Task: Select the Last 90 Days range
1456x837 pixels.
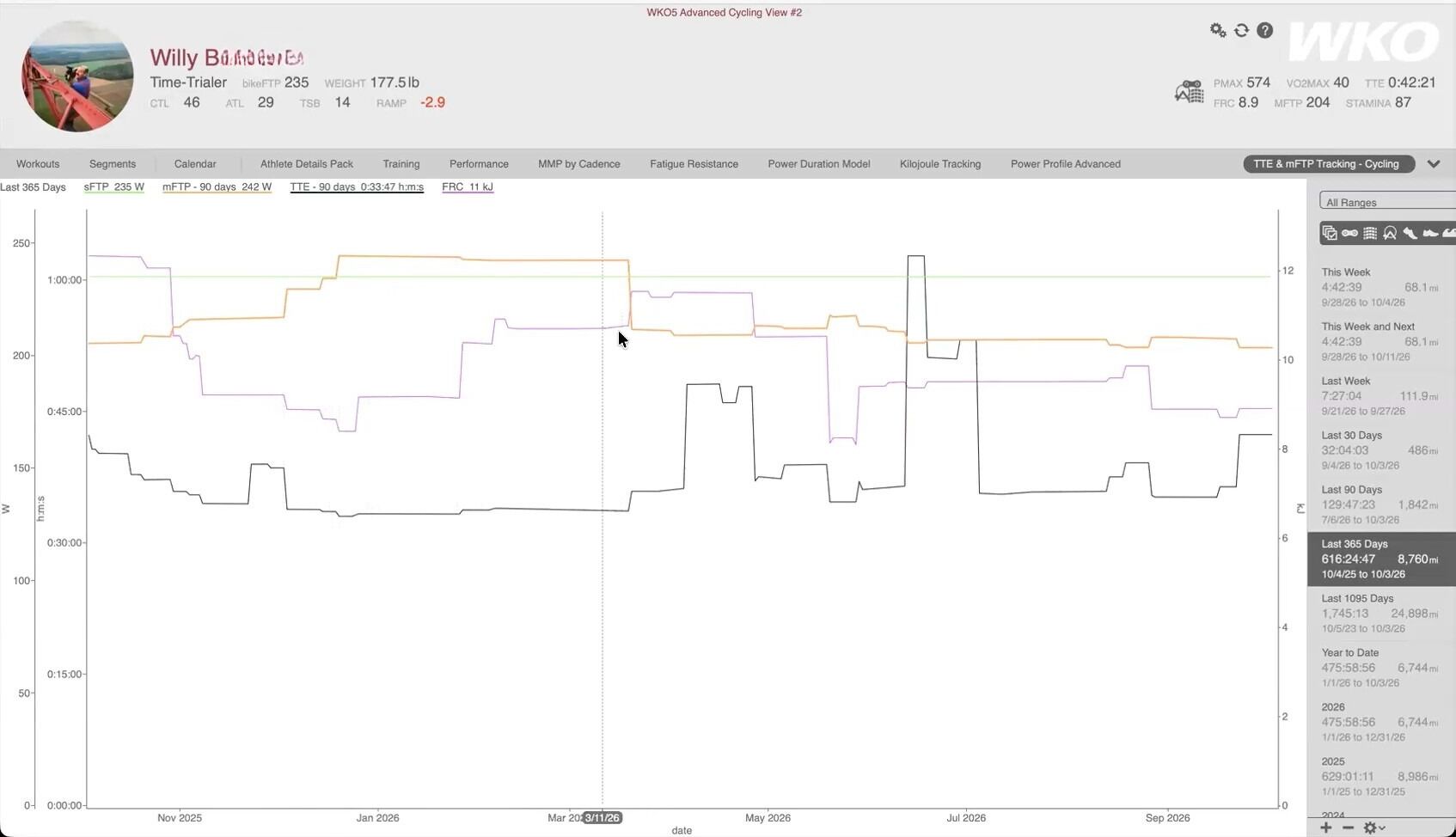Action: click(x=1381, y=504)
